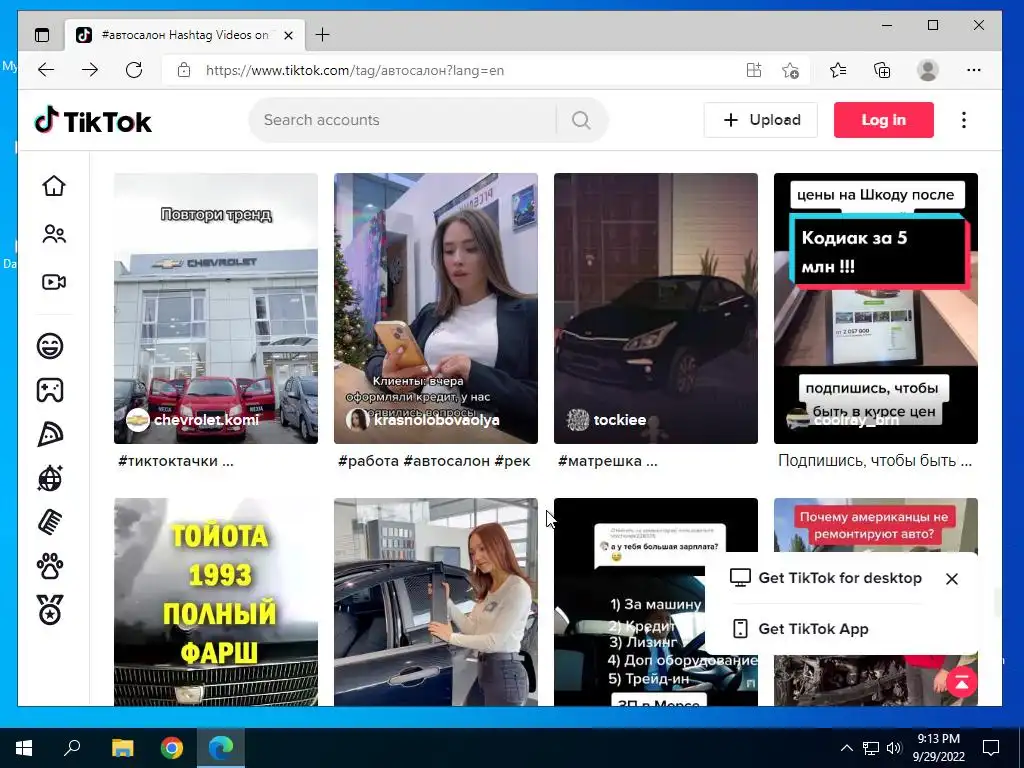Select the Food pizza slice category icon
This screenshot has height=768, width=1024.
click(50, 434)
